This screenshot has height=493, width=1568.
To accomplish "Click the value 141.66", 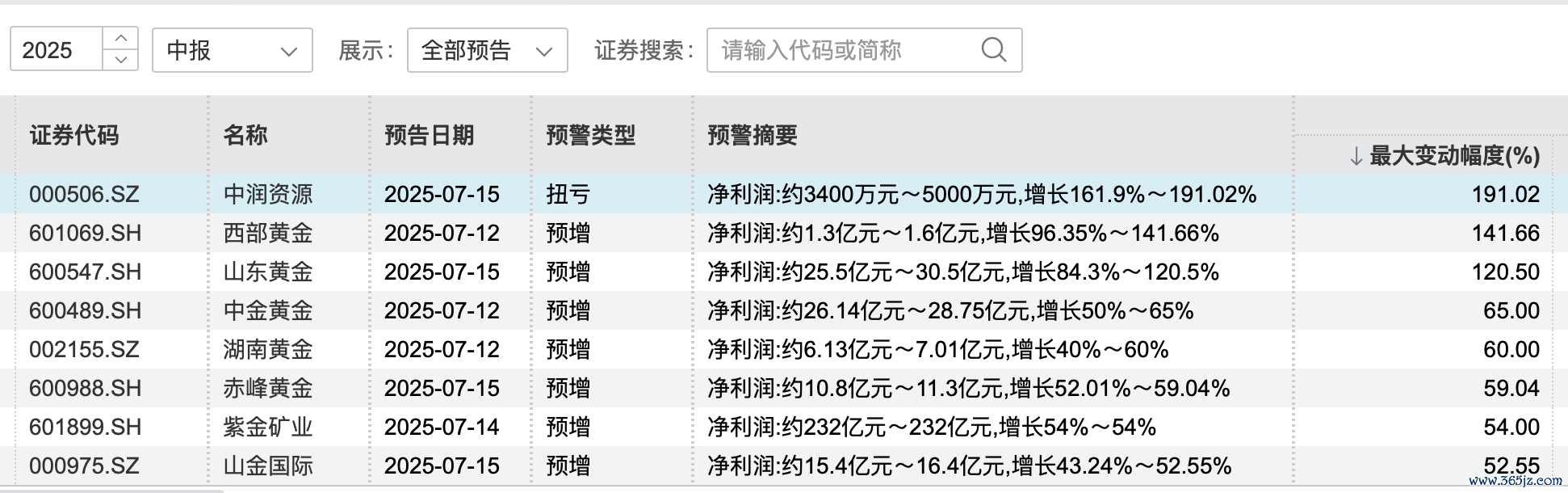I will pos(1506,233).
